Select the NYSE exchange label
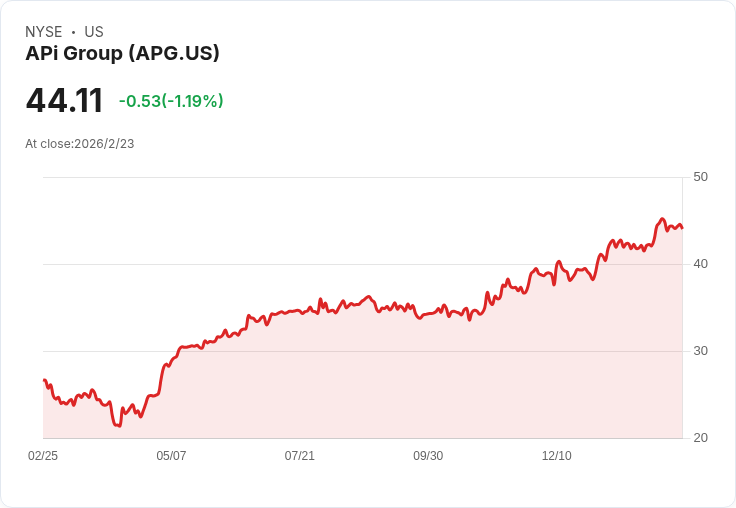736x508 pixels. 43,32
